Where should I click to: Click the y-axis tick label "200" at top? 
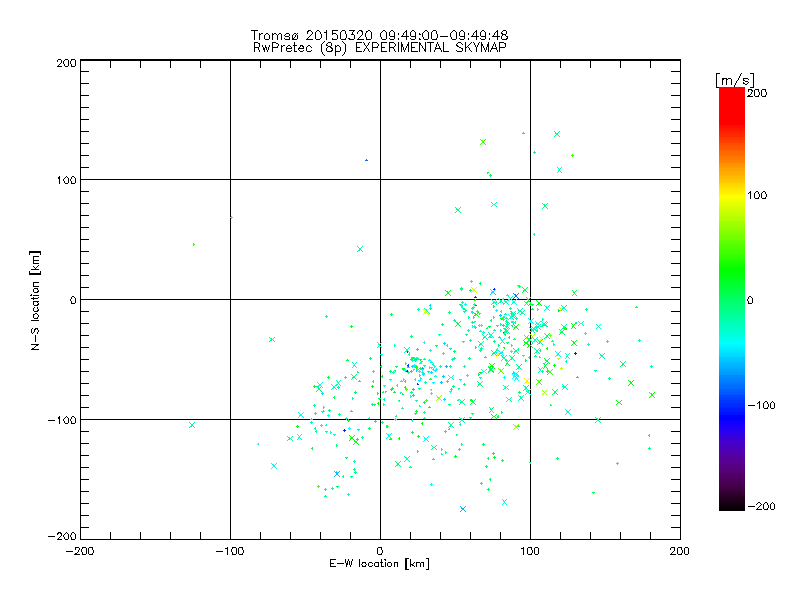pos(66,64)
